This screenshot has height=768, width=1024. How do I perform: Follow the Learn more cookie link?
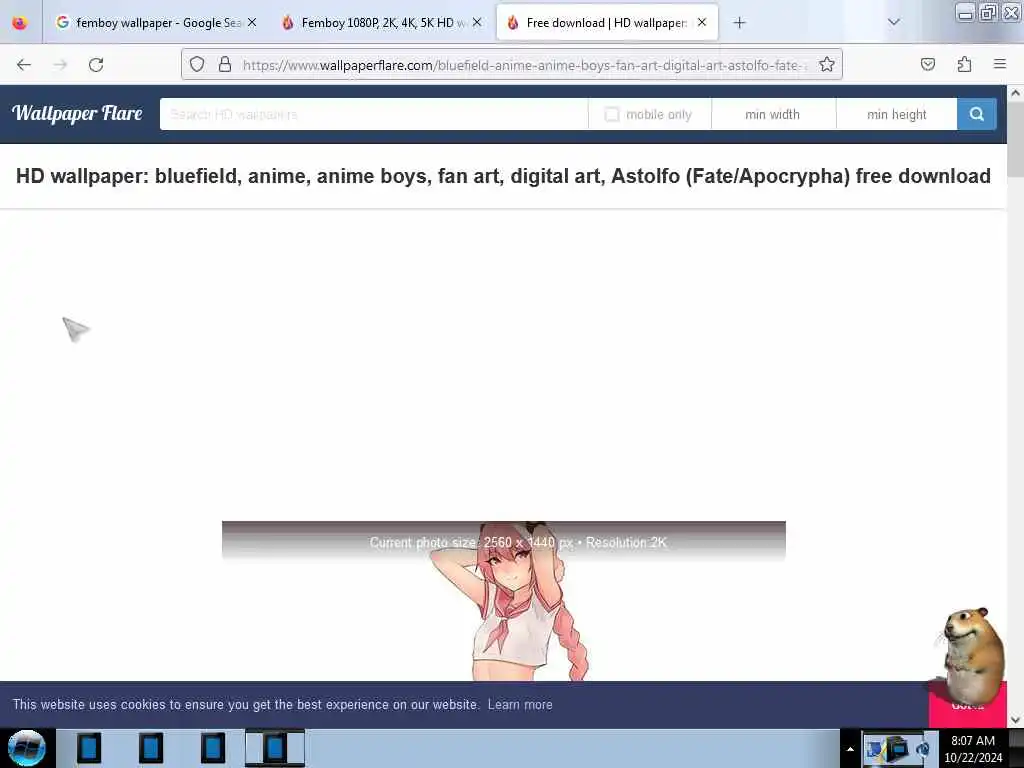[520, 705]
